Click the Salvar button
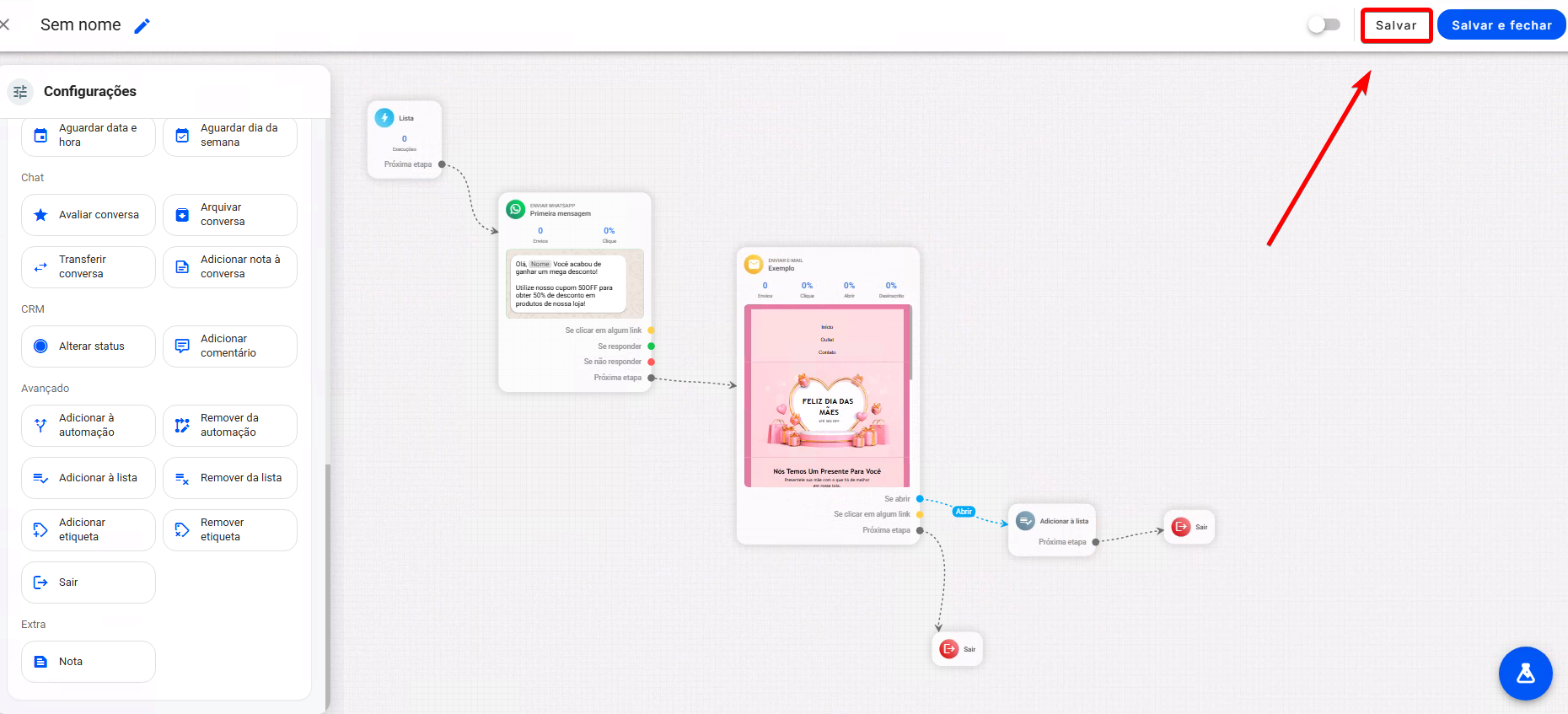The height and width of the screenshot is (714, 1568). coord(1396,25)
